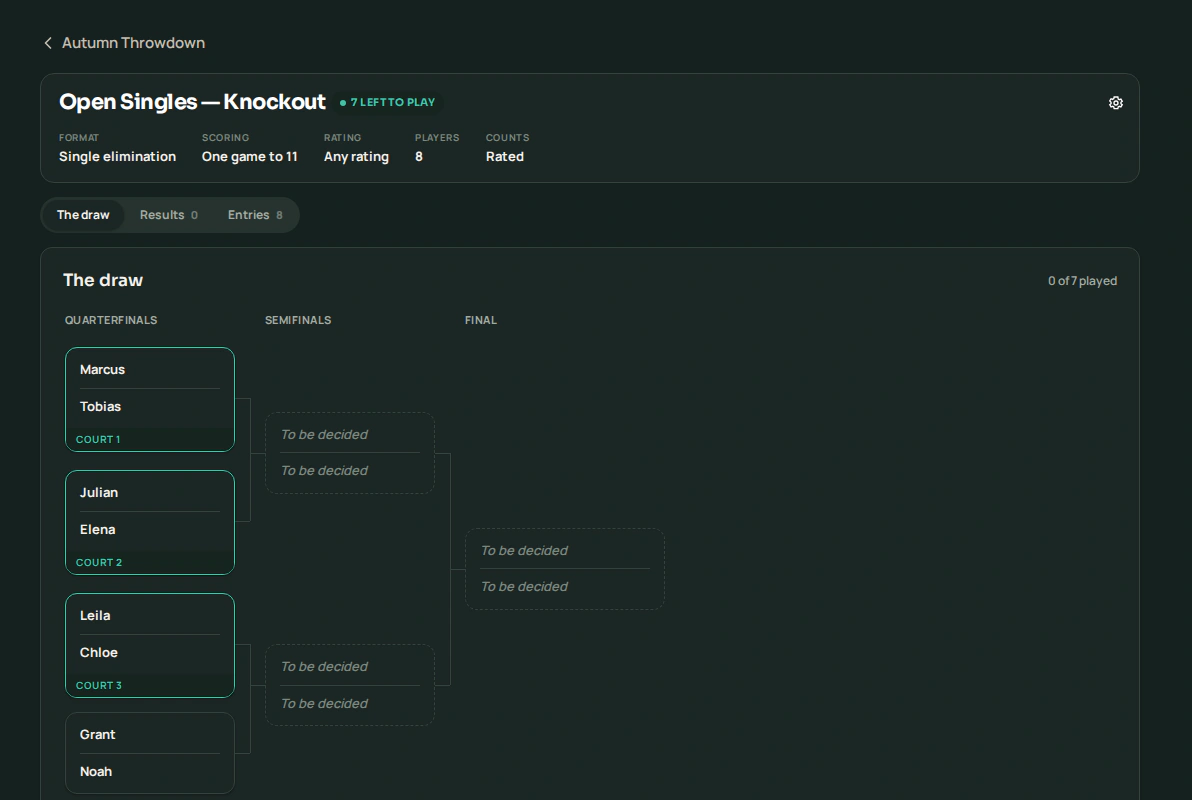Click the 0 of 7 played counter
1192x800 pixels.
point(1083,281)
